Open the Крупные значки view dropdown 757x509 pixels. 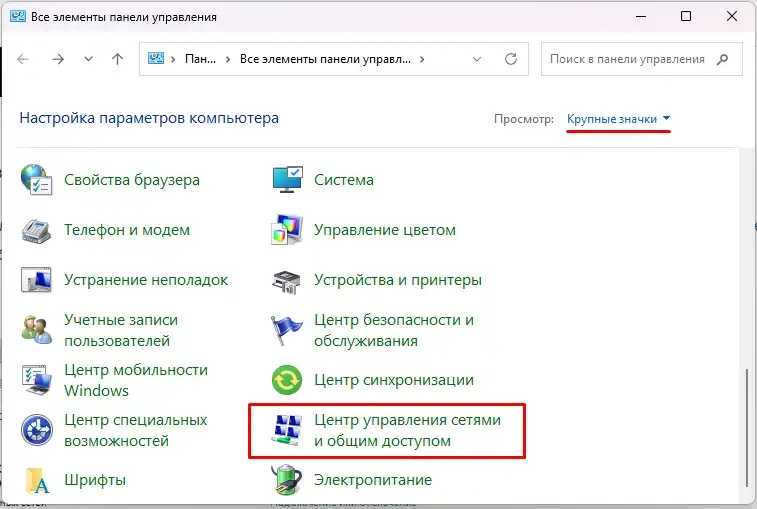618,119
